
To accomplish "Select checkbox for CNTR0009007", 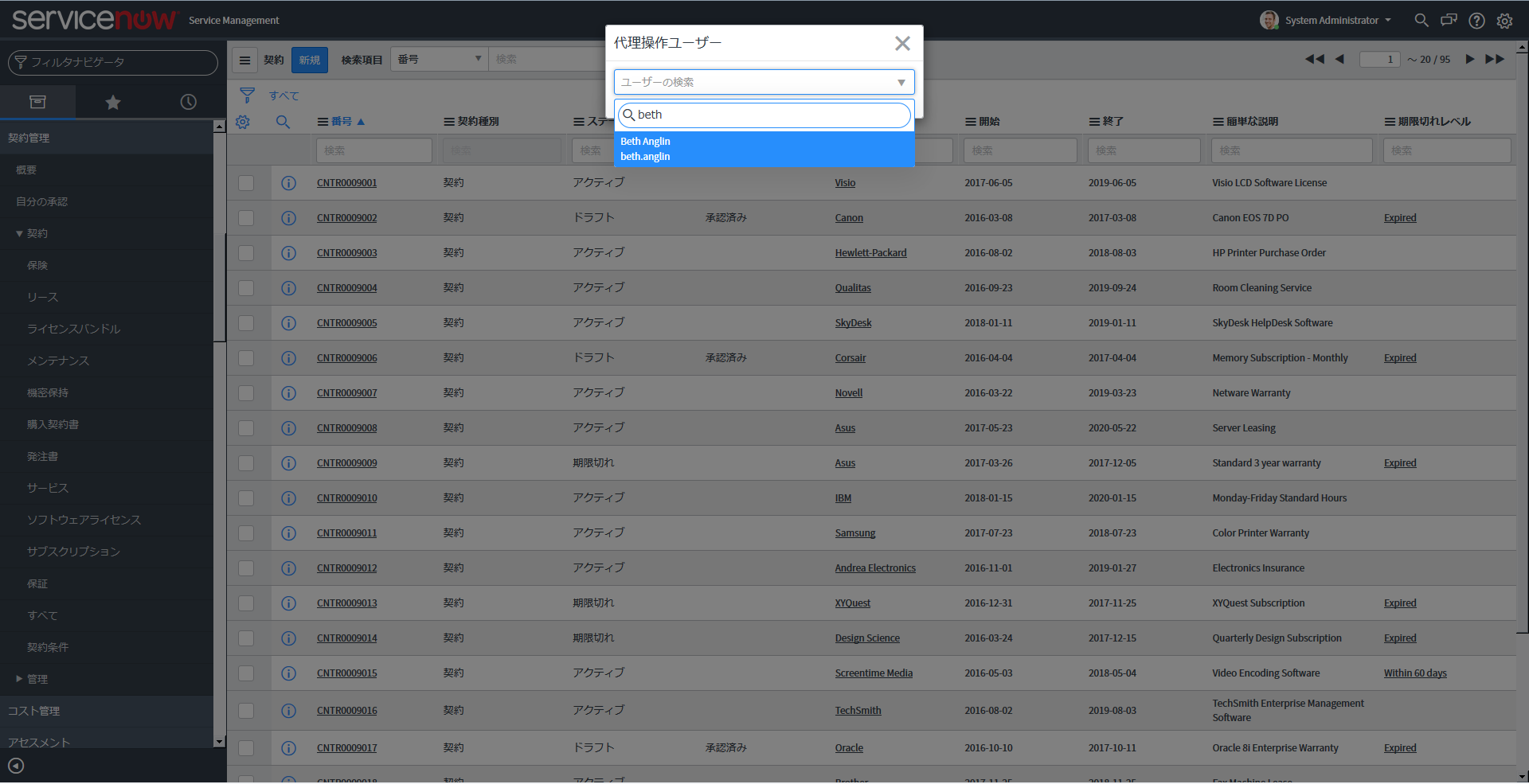I will pyautogui.click(x=246, y=393).
